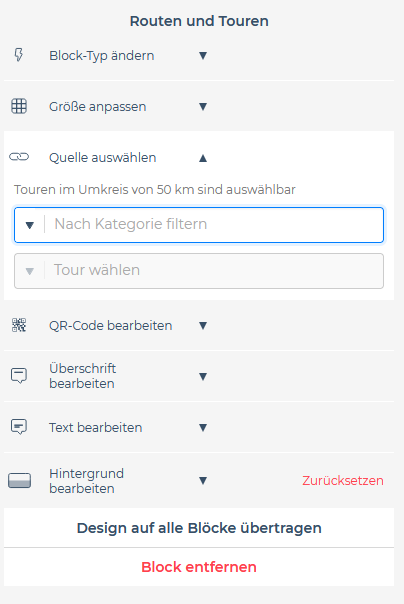Click the Text bearbeiten comment icon
Viewport: 404px width, 604px height.
[x=19, y=427]
